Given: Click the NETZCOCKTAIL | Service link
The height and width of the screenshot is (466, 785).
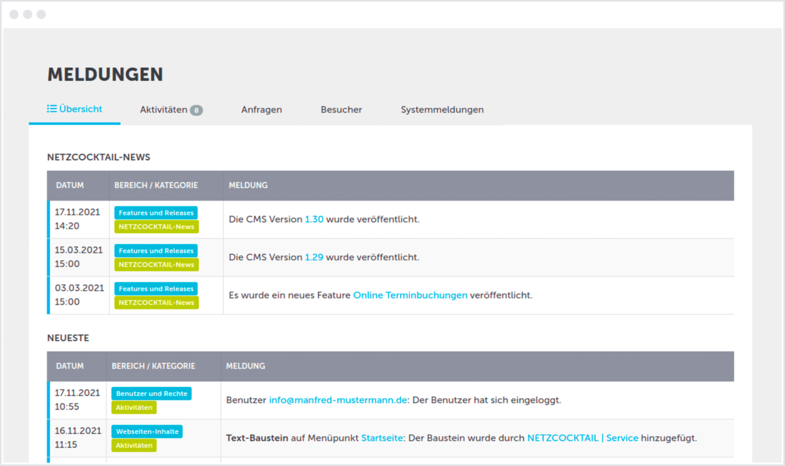Looking at the screenshot, I should [x=583, y=438].
